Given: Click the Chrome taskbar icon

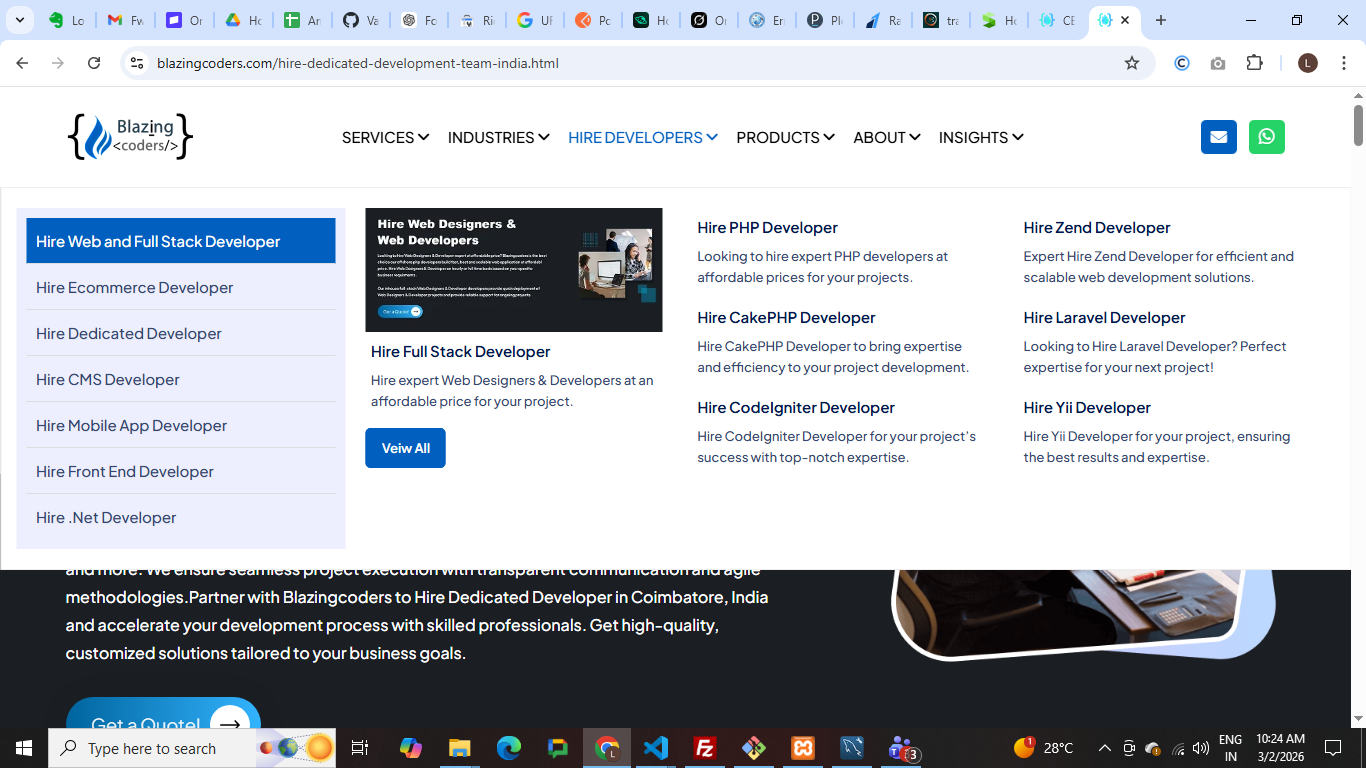Looking at the screenshot, I should [x=607, y=748].
